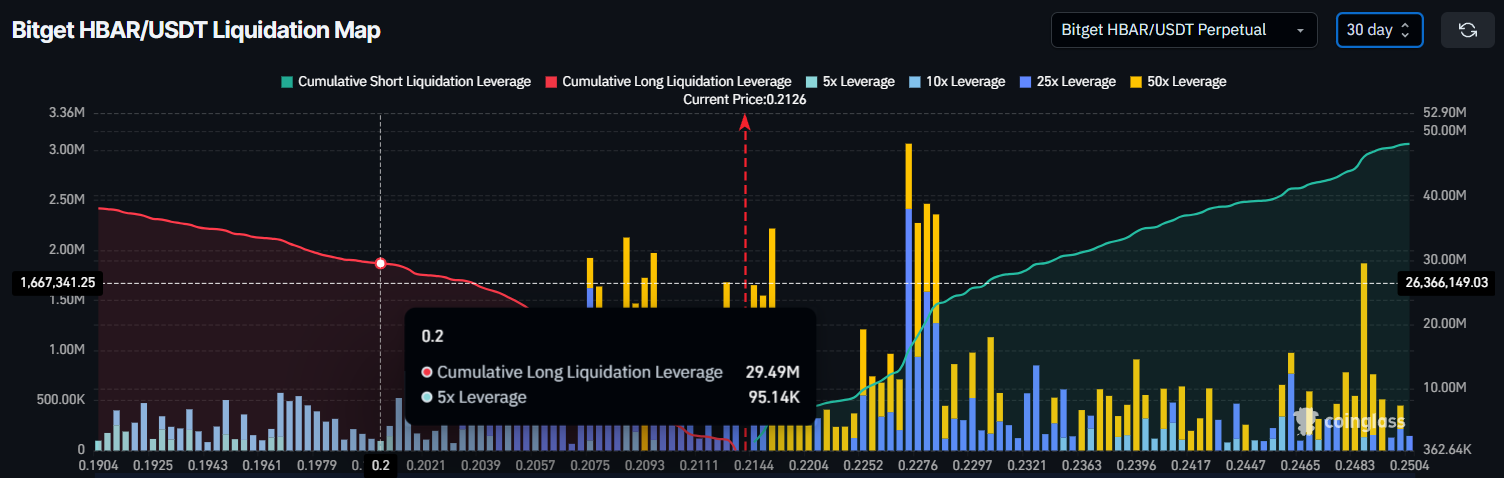Screen dimensions: 1504x478
Task: Click the 26,366,149.03 right axis marker
Action: click(x=1446, y=283)
